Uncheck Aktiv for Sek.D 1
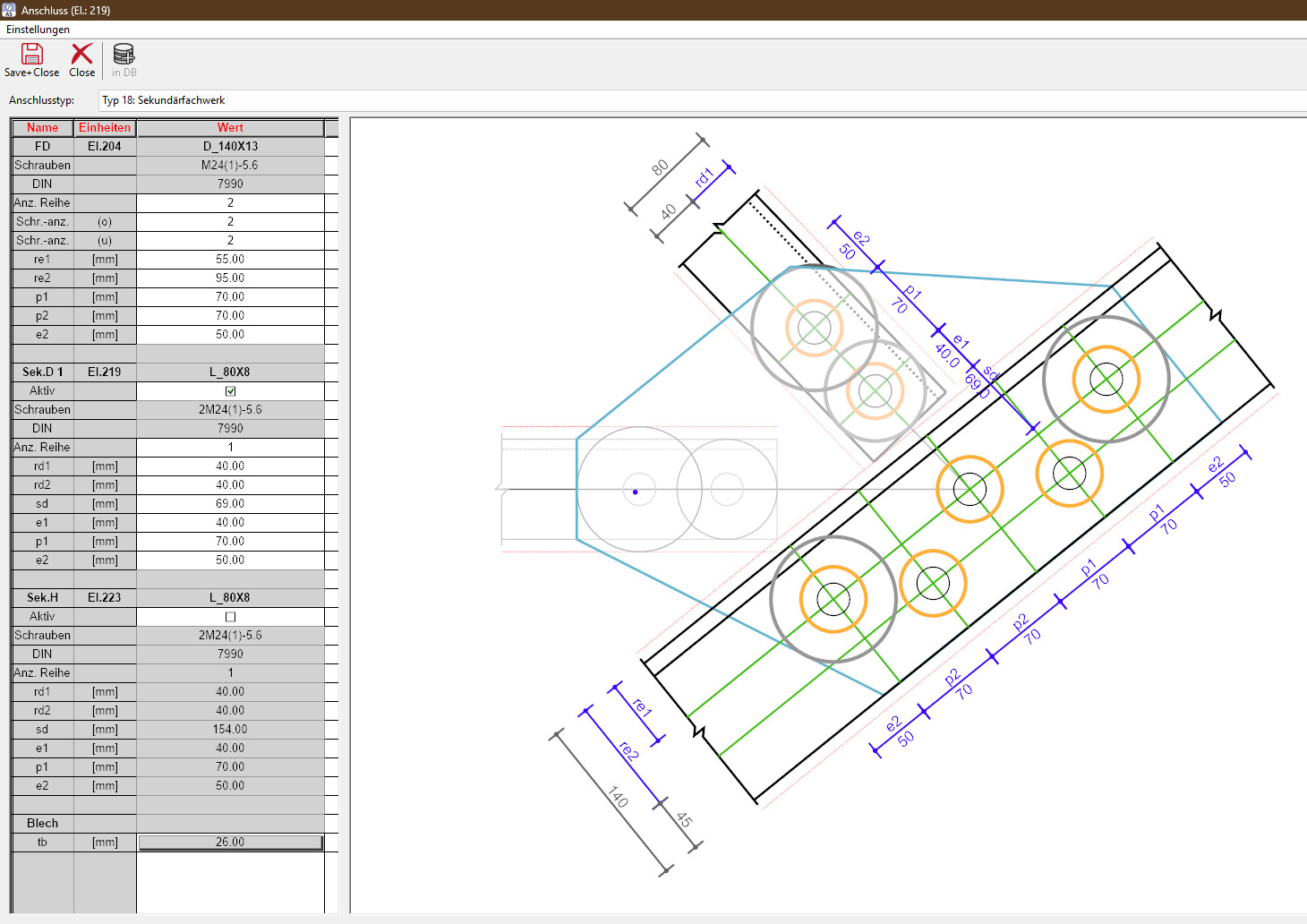Image resolution: width=1307 pixels, height=924 pixels. click(x=230, y=390)
